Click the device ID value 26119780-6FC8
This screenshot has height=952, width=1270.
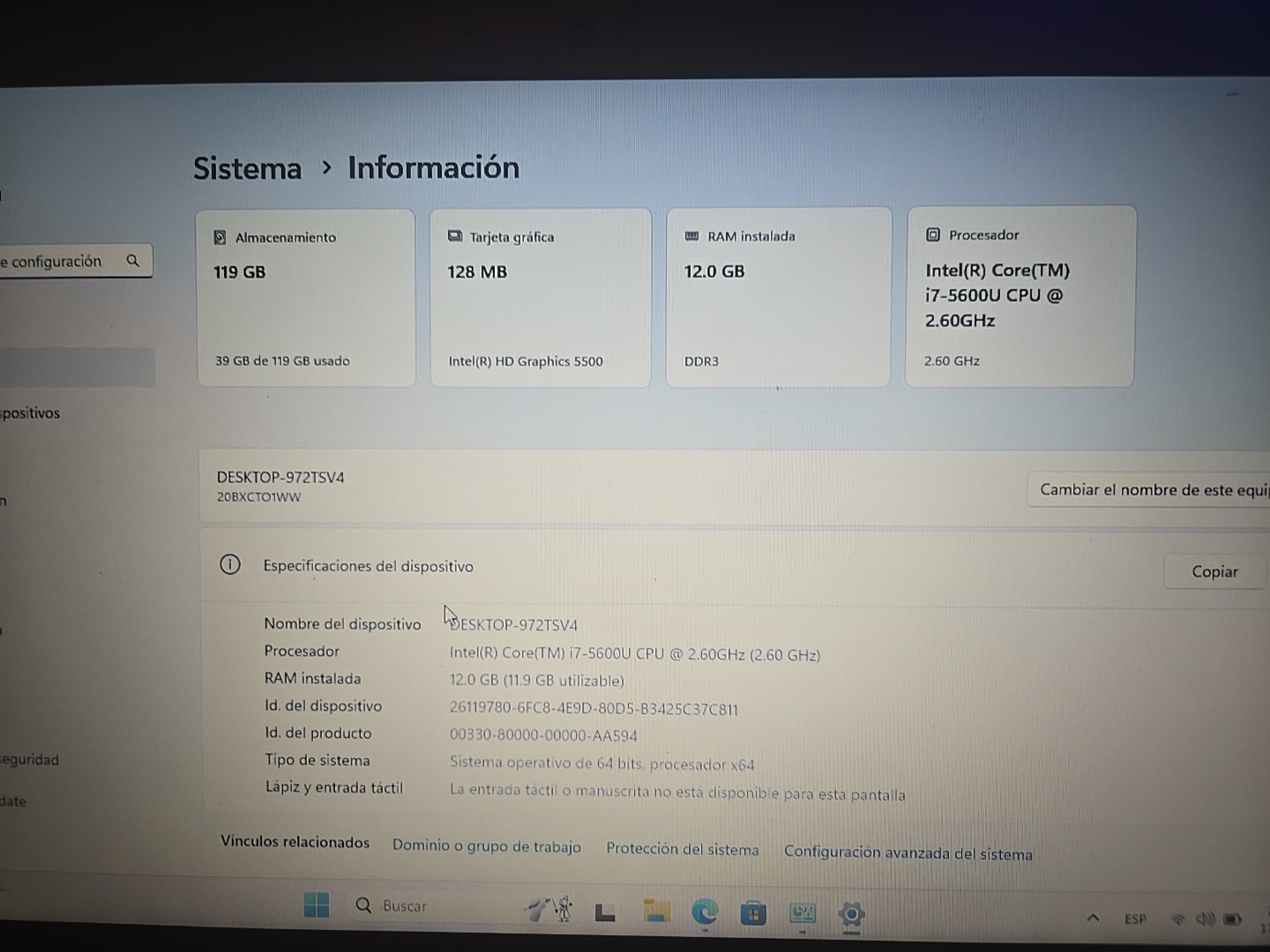[x=594, y=709]
